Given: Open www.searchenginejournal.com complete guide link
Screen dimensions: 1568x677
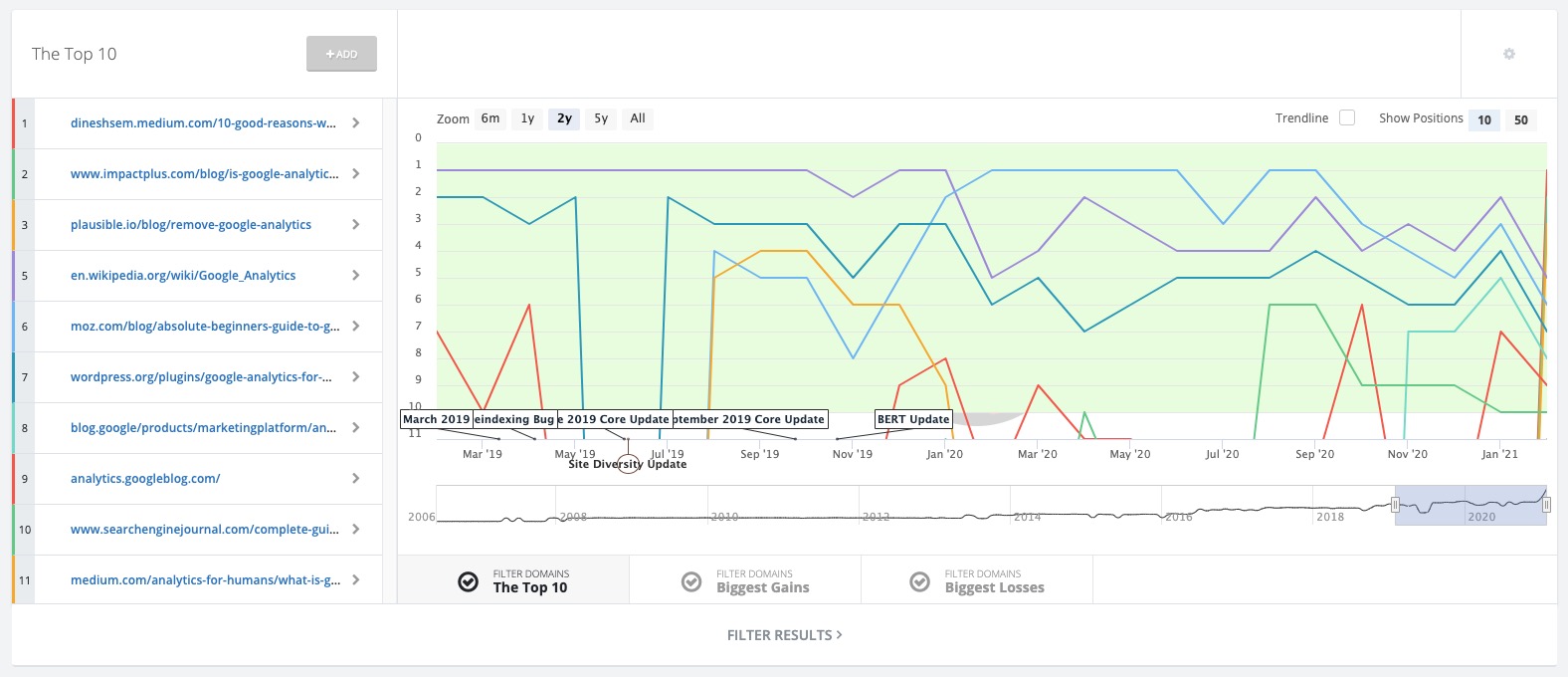Looking at the screenshot, I should pos(205,530).
